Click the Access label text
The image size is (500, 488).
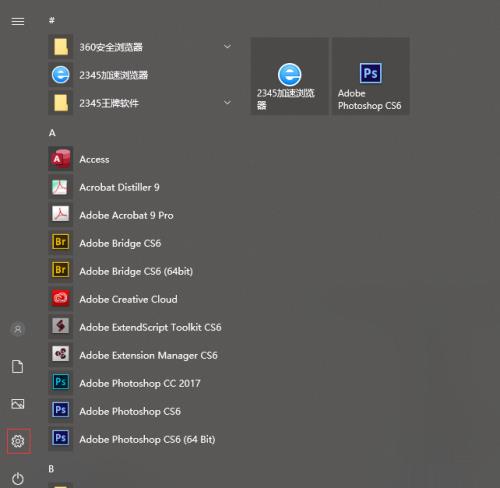pyautogui.click(x=94, y=159)
